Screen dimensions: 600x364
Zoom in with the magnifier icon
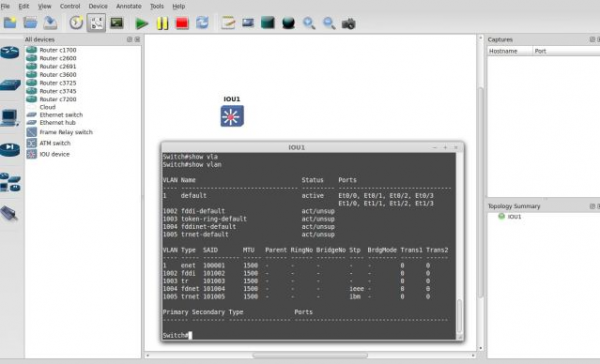point(309,24)
